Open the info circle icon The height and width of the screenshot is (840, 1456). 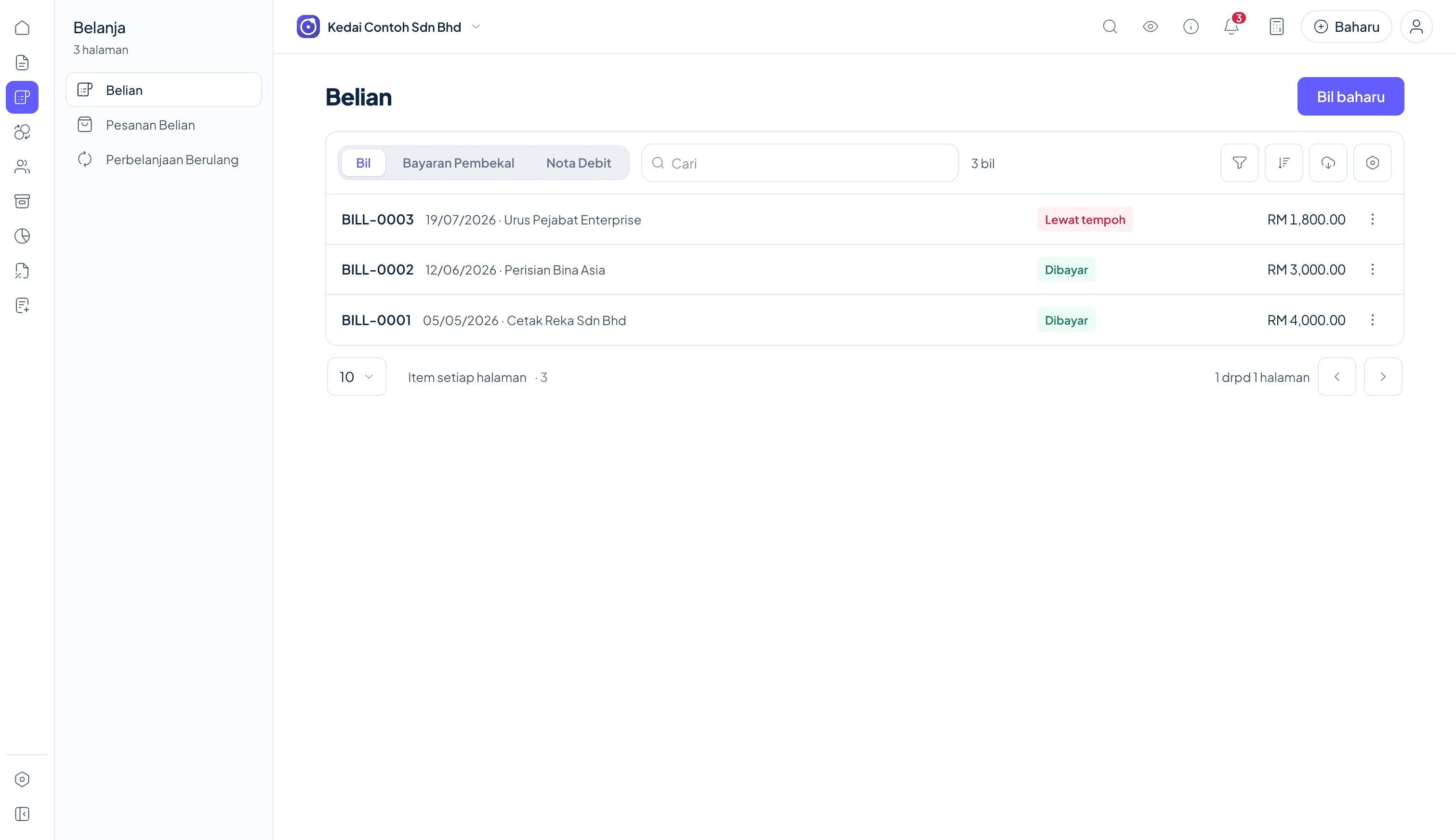pyautogui.click(x=1191, y=26)
